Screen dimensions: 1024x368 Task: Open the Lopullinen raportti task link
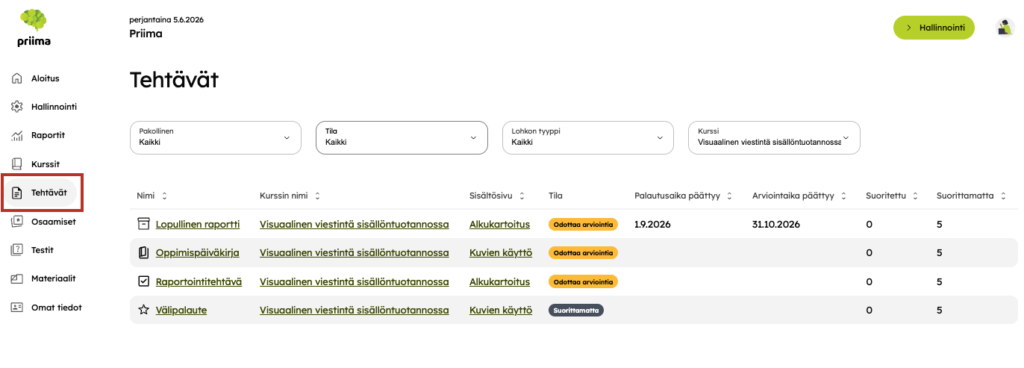(x=197, y=224)
